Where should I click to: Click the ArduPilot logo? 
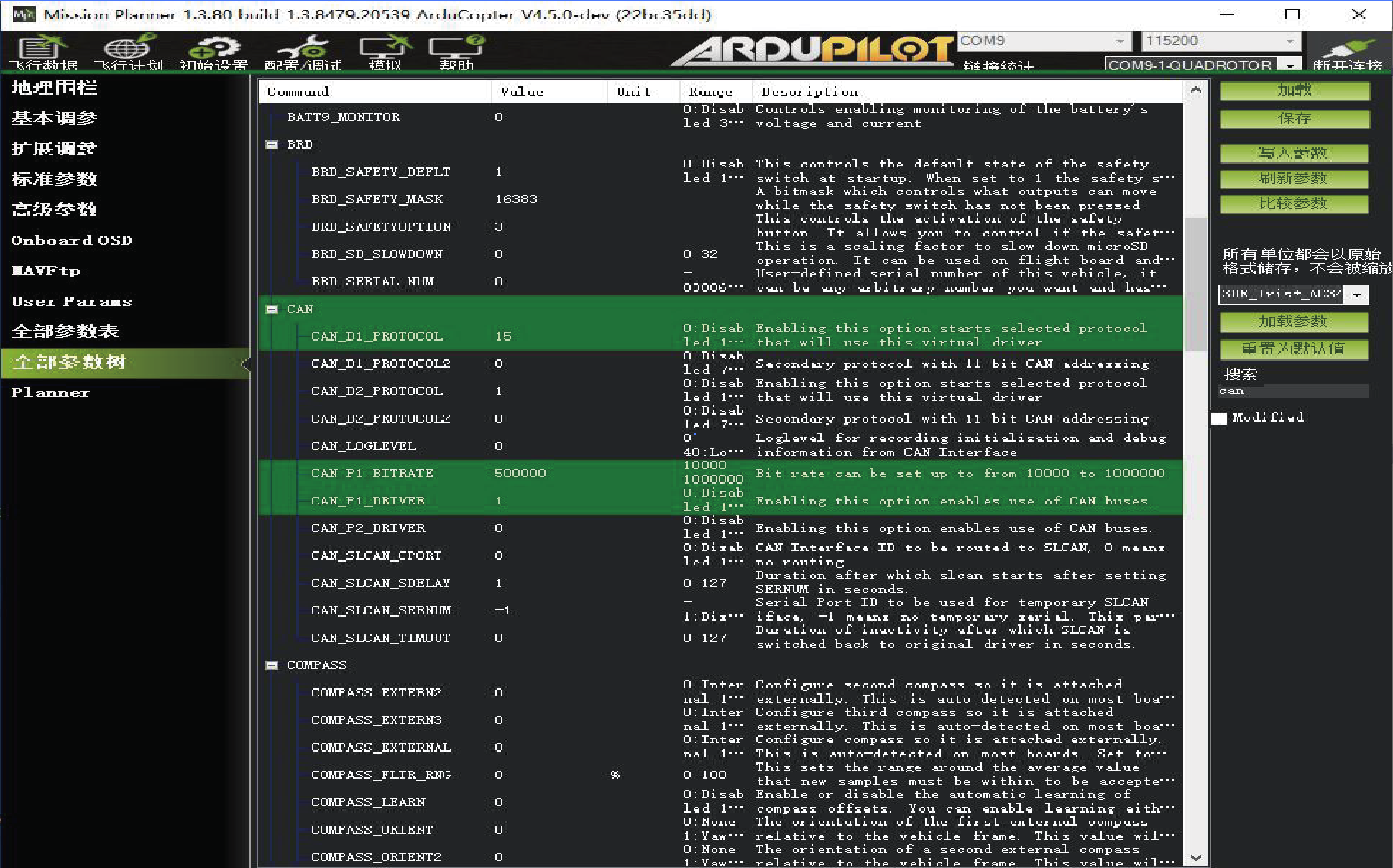[812, 50]
